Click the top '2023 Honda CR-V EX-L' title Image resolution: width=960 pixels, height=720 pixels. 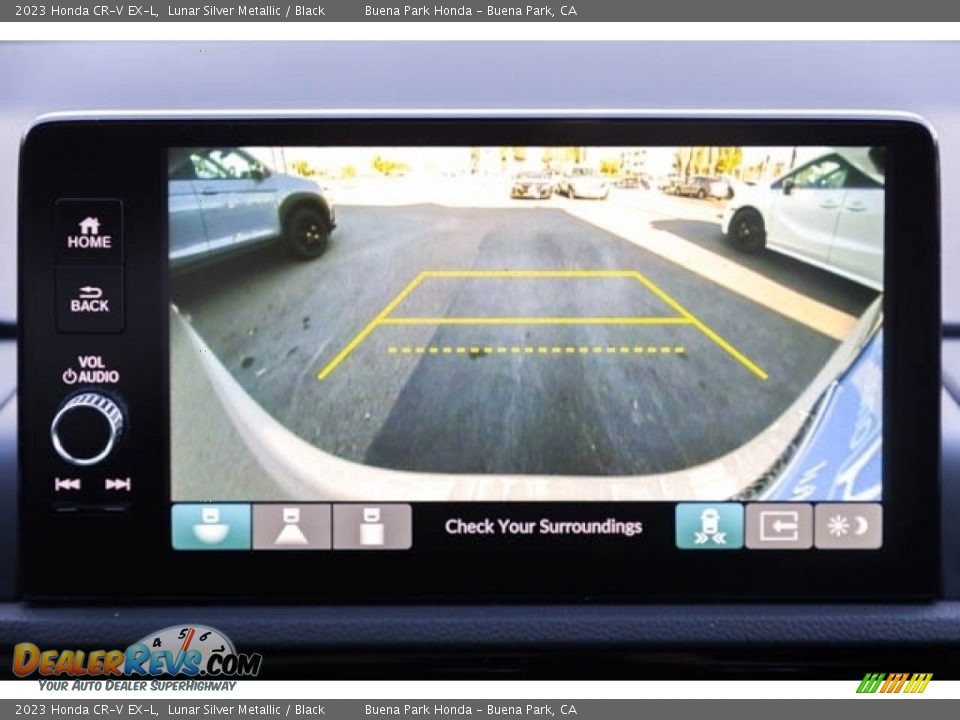pyautogui.click(x=86, y=11)
